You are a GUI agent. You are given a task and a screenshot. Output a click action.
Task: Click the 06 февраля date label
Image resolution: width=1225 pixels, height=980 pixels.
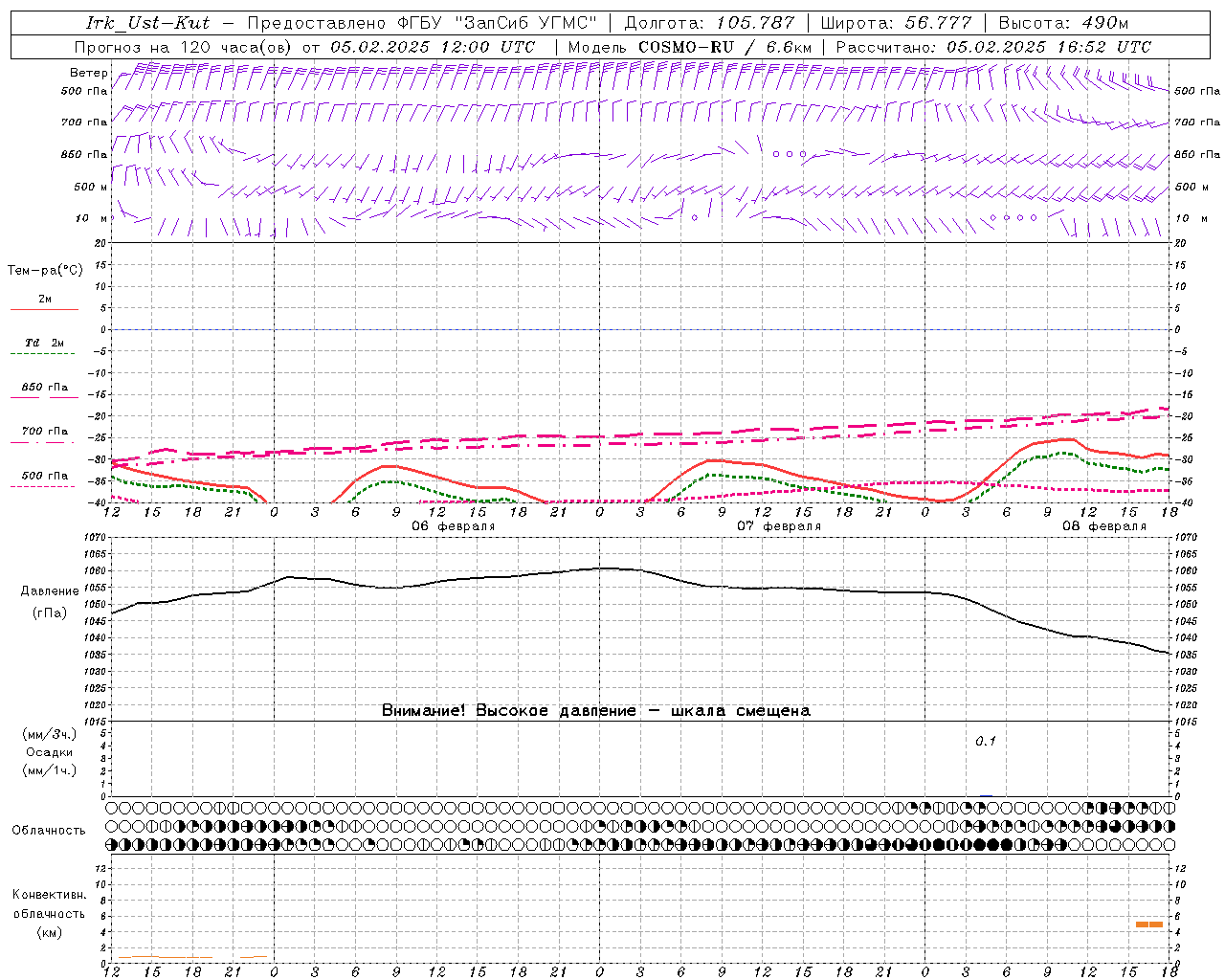[x=454, y=526]
